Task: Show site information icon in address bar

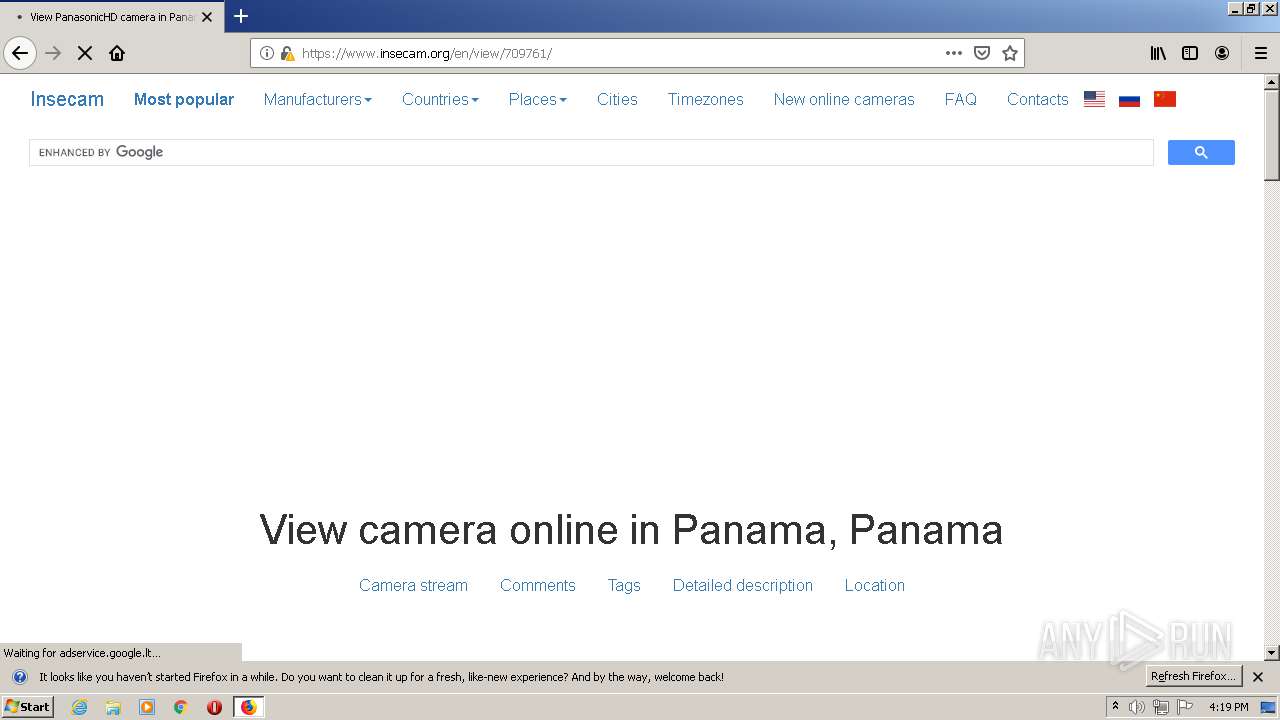Action: (267, 53)
